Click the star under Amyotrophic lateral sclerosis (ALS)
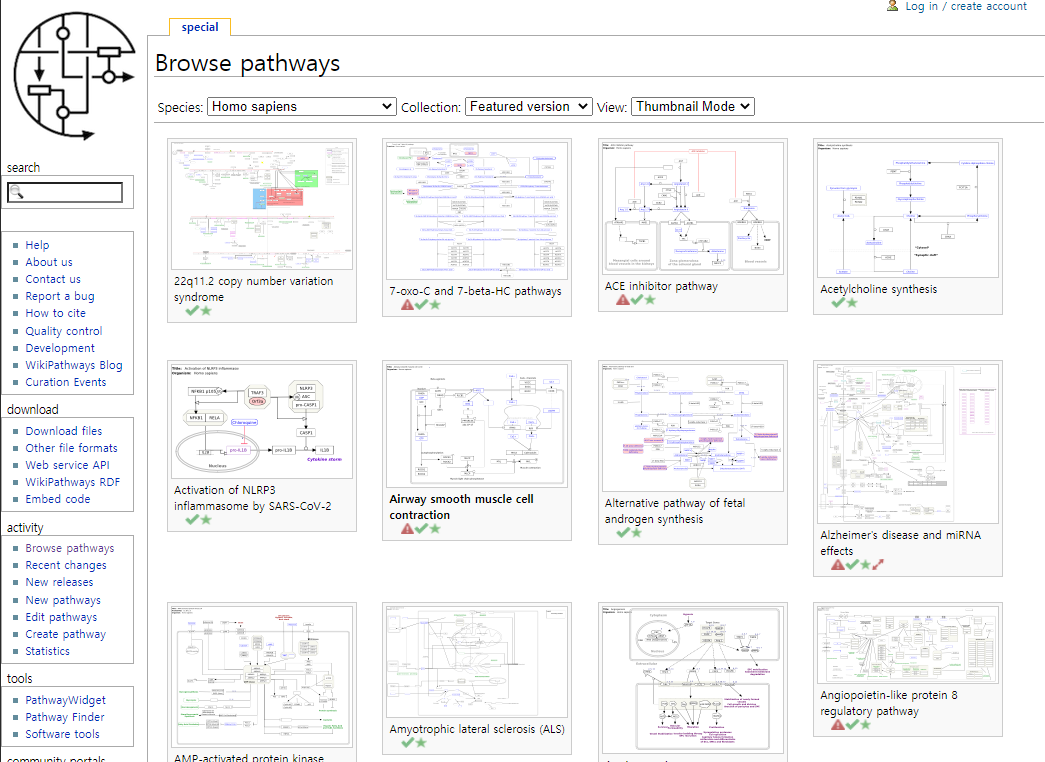1045x762 pixels. point(419,743)
